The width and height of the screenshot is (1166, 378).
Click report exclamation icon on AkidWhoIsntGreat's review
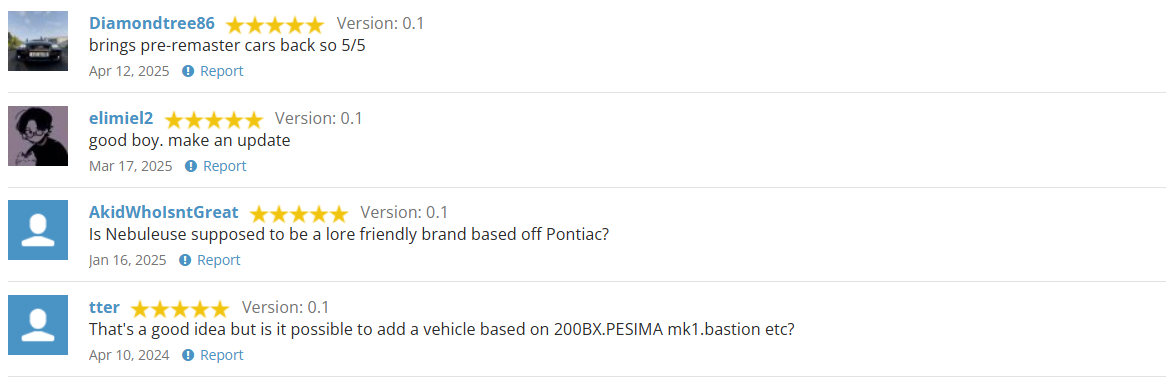click(185, 260)
